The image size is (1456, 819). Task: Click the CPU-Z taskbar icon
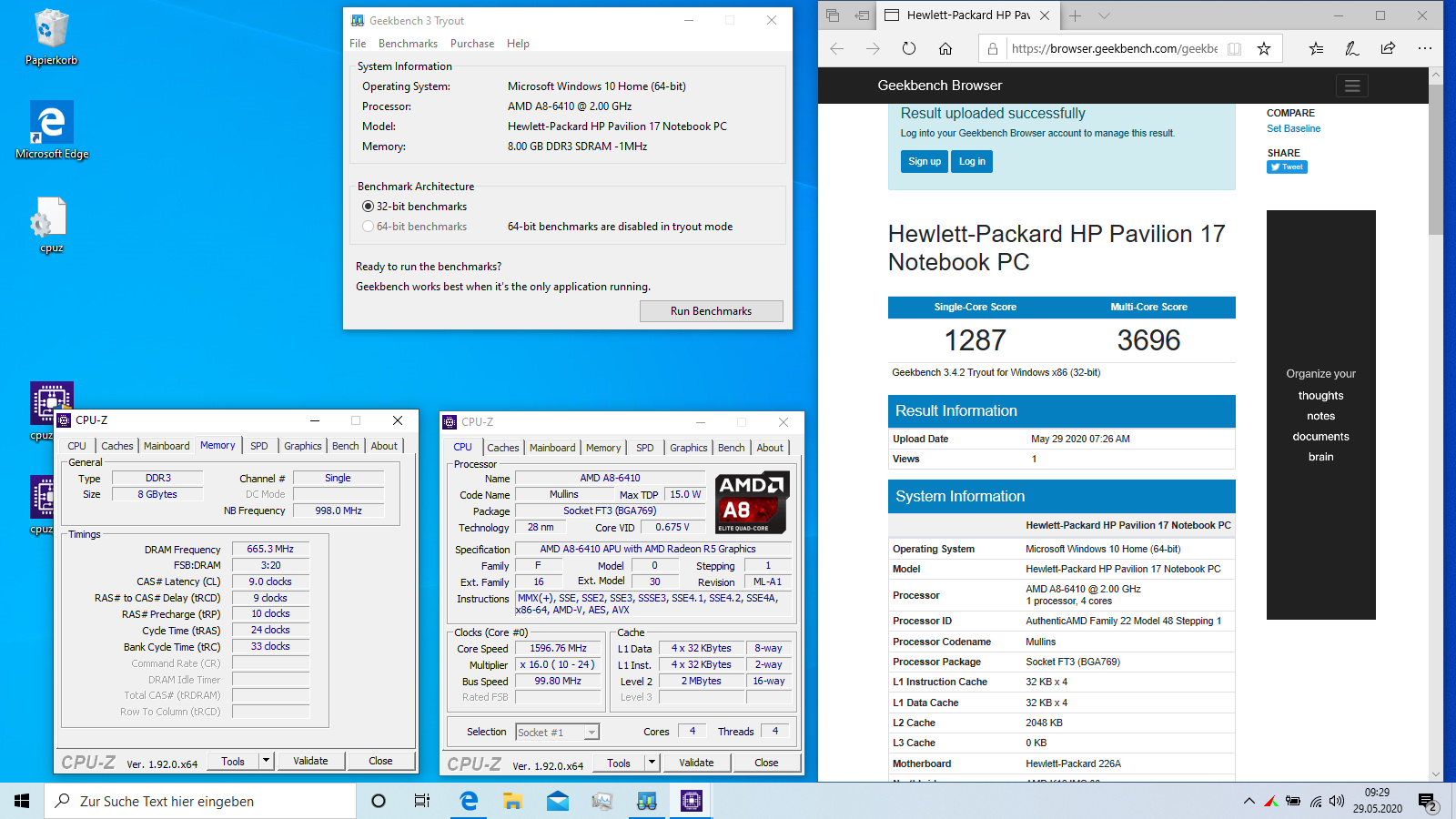click(x=692, y=801)
